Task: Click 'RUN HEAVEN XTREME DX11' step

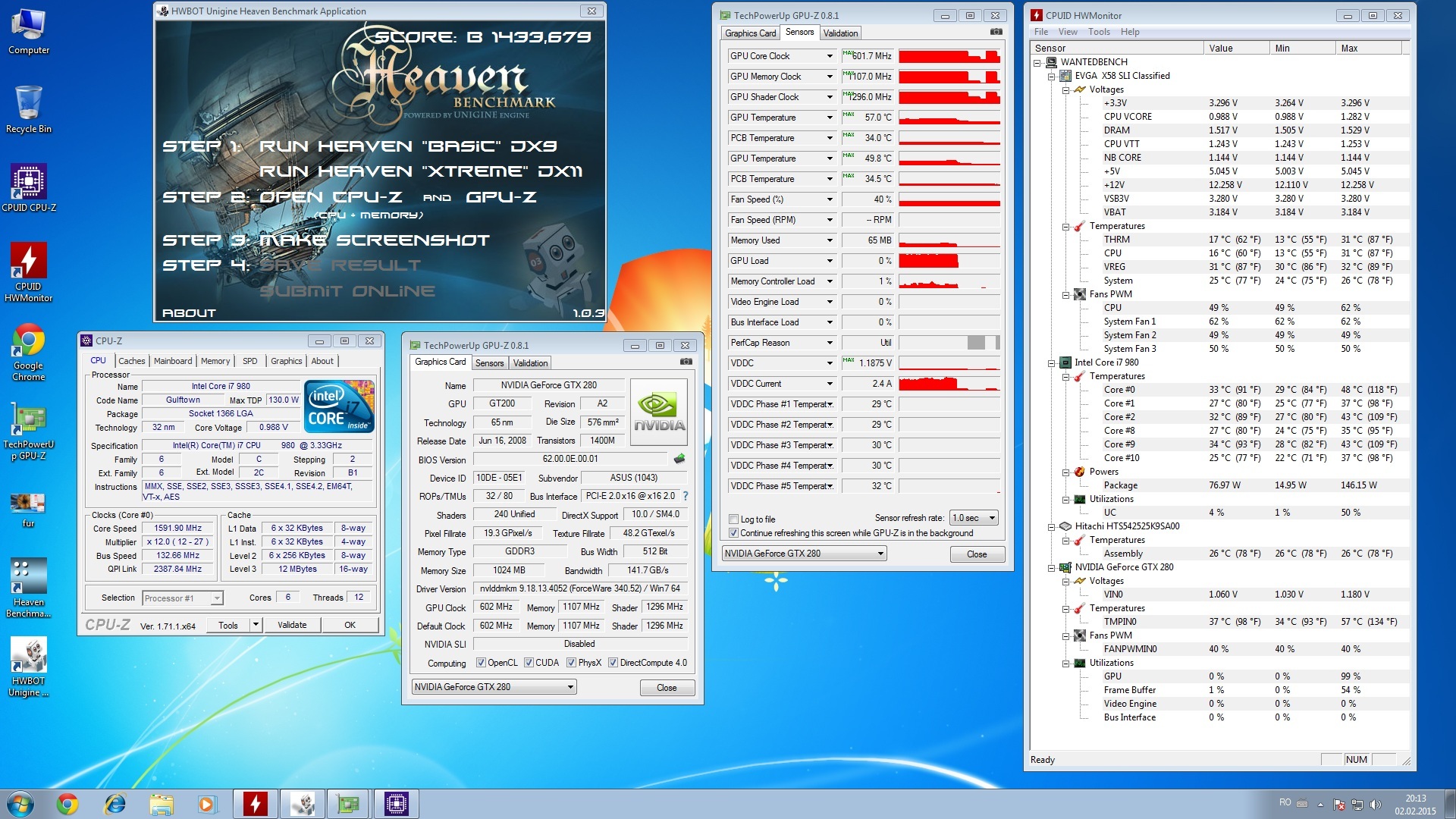Action: pyautogui.click(x=421, y=171)
